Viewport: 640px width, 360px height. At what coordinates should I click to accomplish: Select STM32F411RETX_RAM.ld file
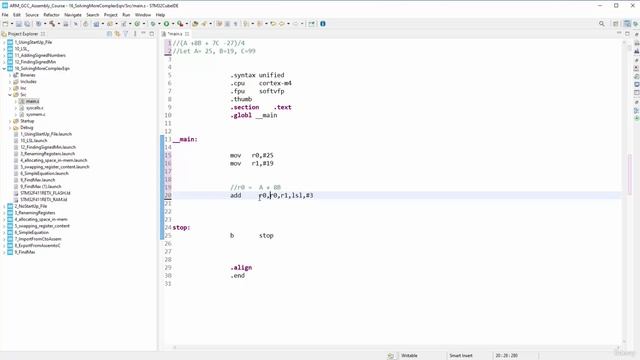click(43, 200)
